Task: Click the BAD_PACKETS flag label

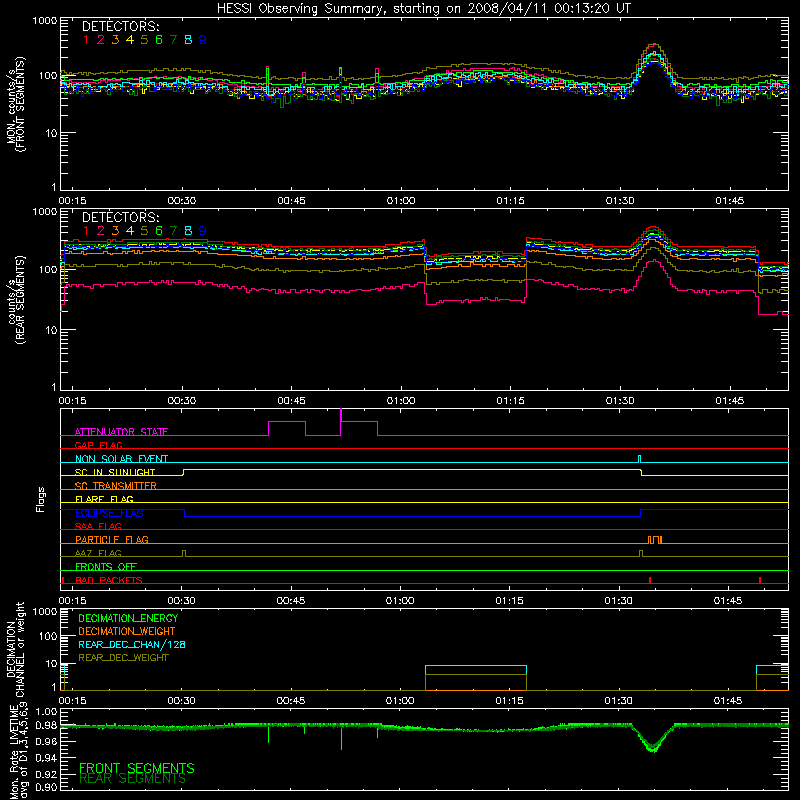Action: coord(109,580)
